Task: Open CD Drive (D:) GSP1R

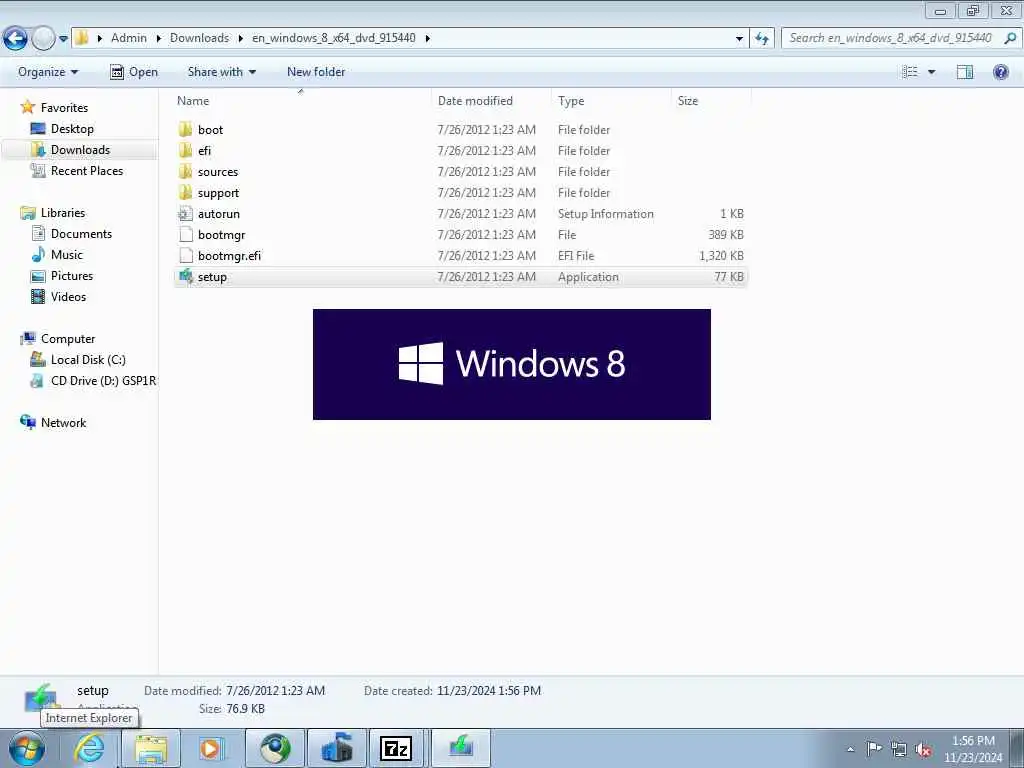Action: click(x=103, y=381)
